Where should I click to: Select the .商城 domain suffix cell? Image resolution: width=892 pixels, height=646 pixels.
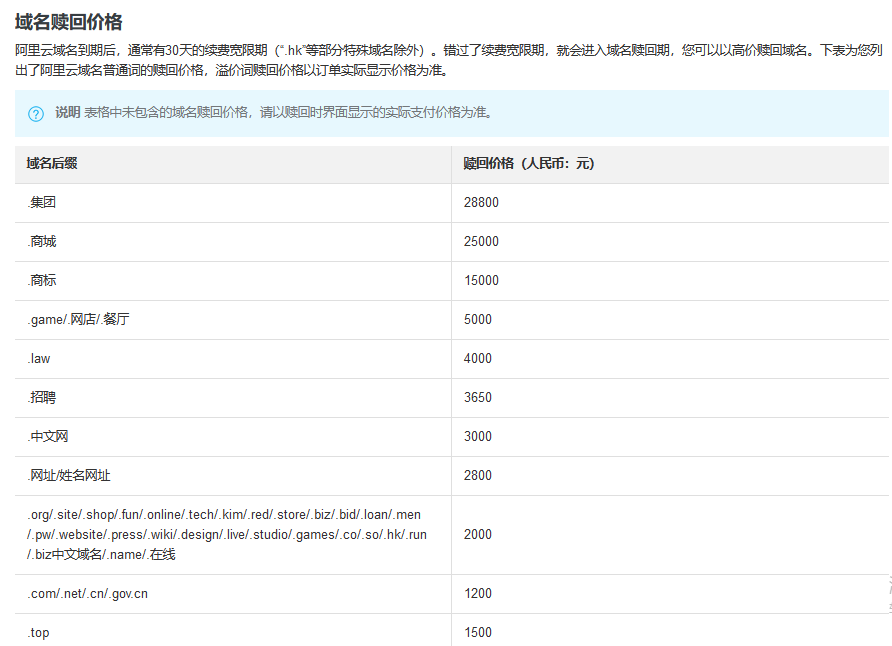(x=233, y=242)
